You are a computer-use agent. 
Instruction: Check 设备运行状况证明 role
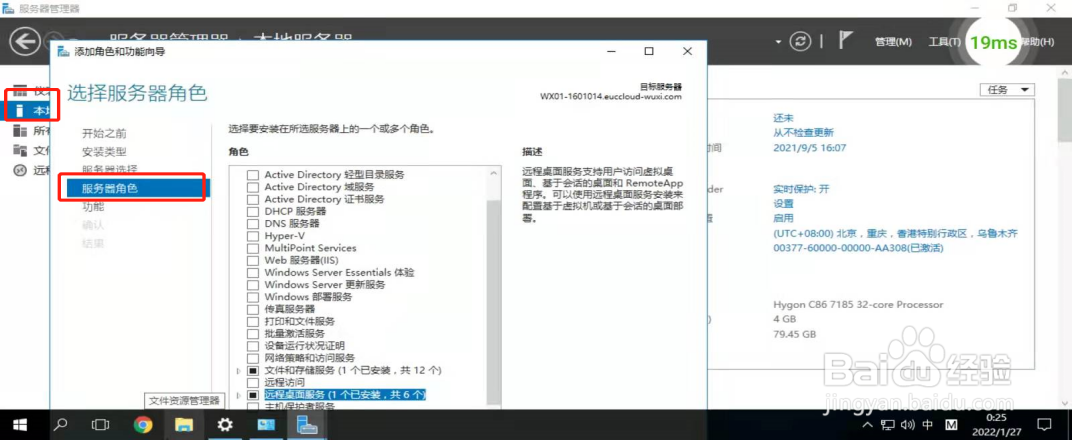tap(253, 346)
